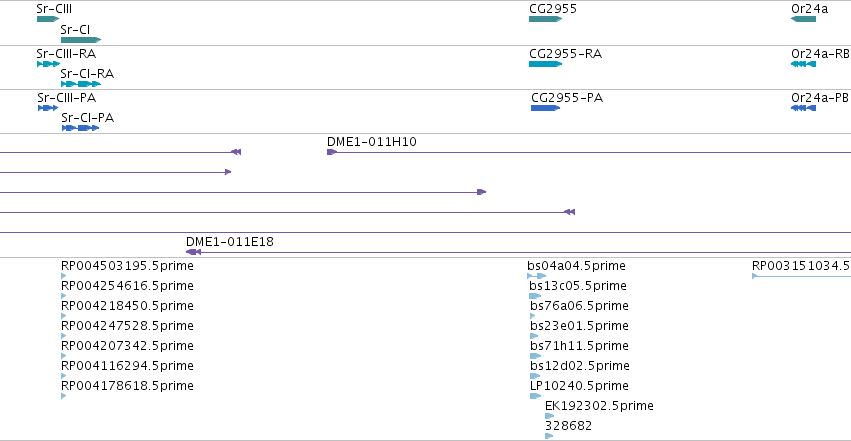
Task: Click the DME1-011E18 clone end arrow
Action: pos(193,252)
